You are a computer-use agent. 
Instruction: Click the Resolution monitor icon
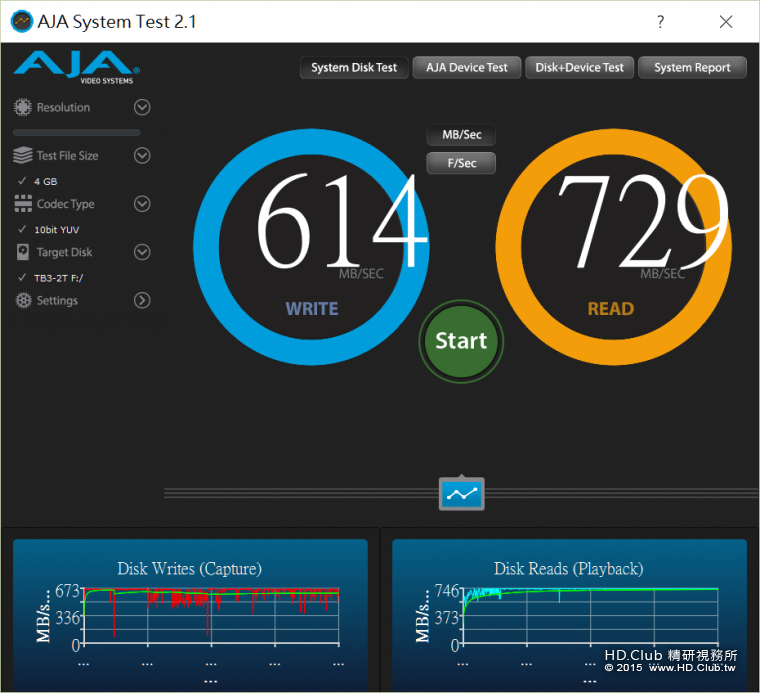tap(23, 108)
